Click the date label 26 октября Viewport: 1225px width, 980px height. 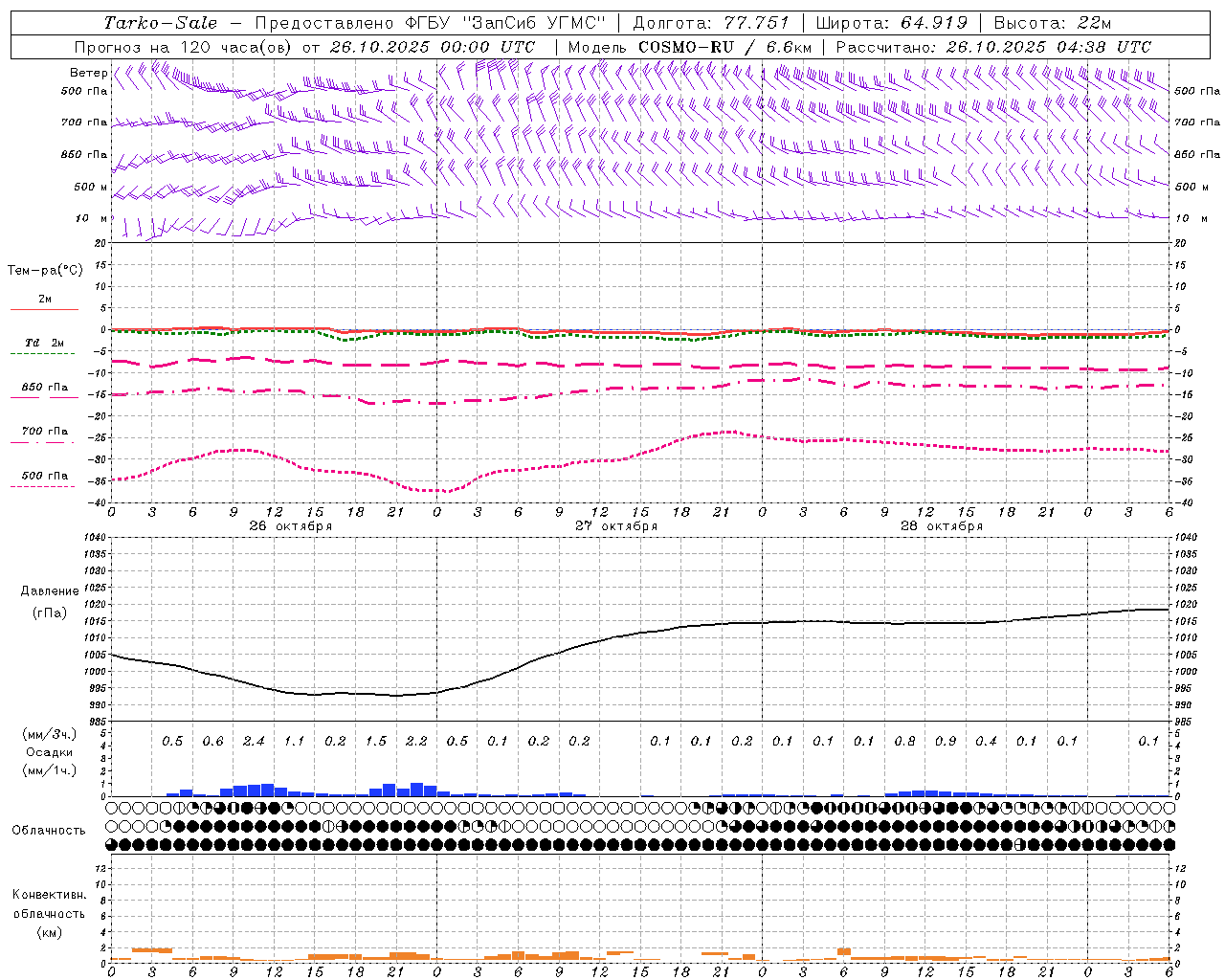click(291, 526)
